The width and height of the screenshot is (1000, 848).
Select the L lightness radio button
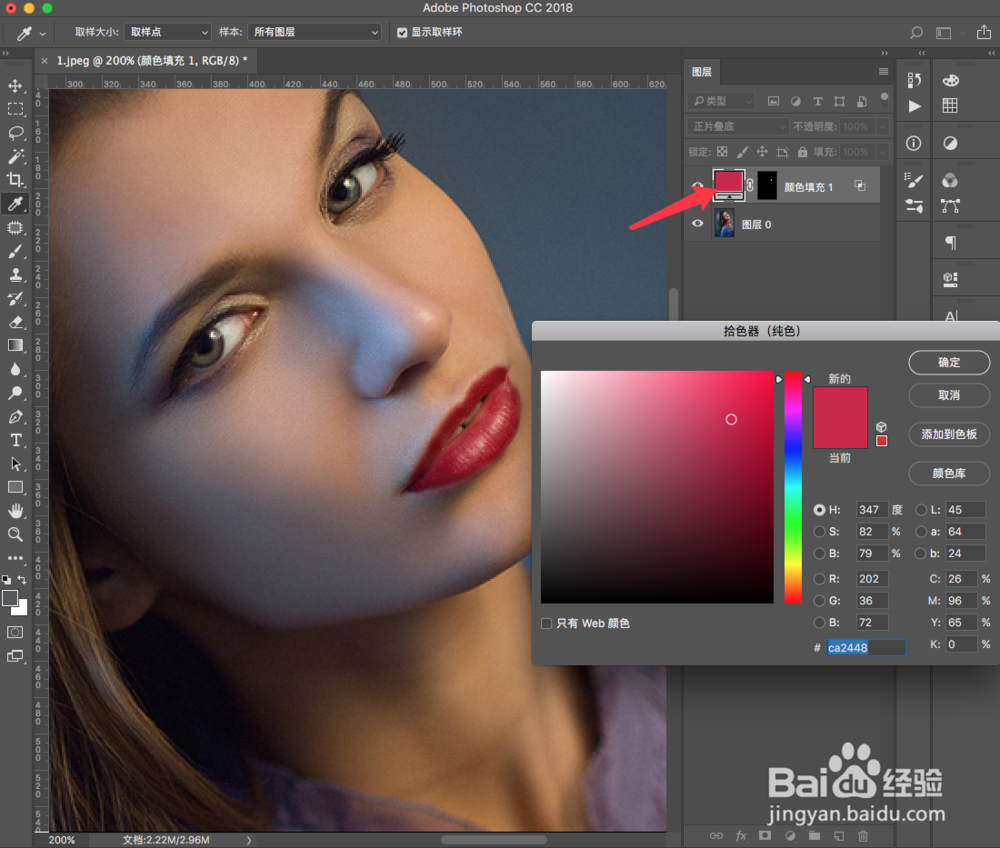coord(921,510)
